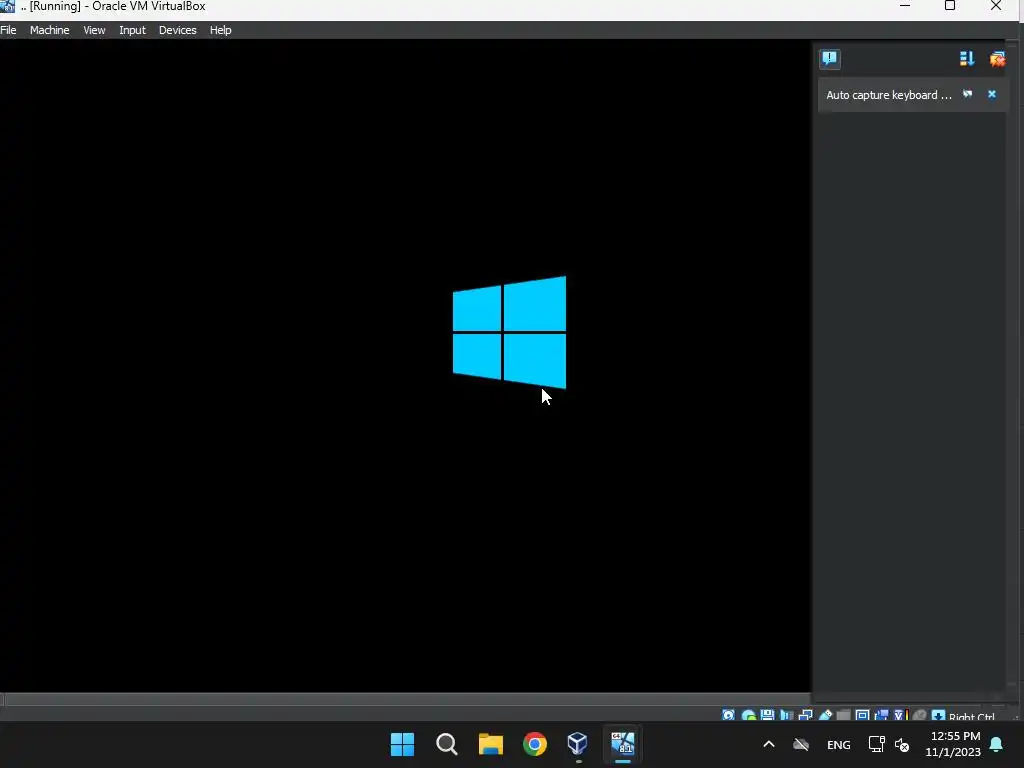Click the keyboard capture arrow icon

pos(938,716)
